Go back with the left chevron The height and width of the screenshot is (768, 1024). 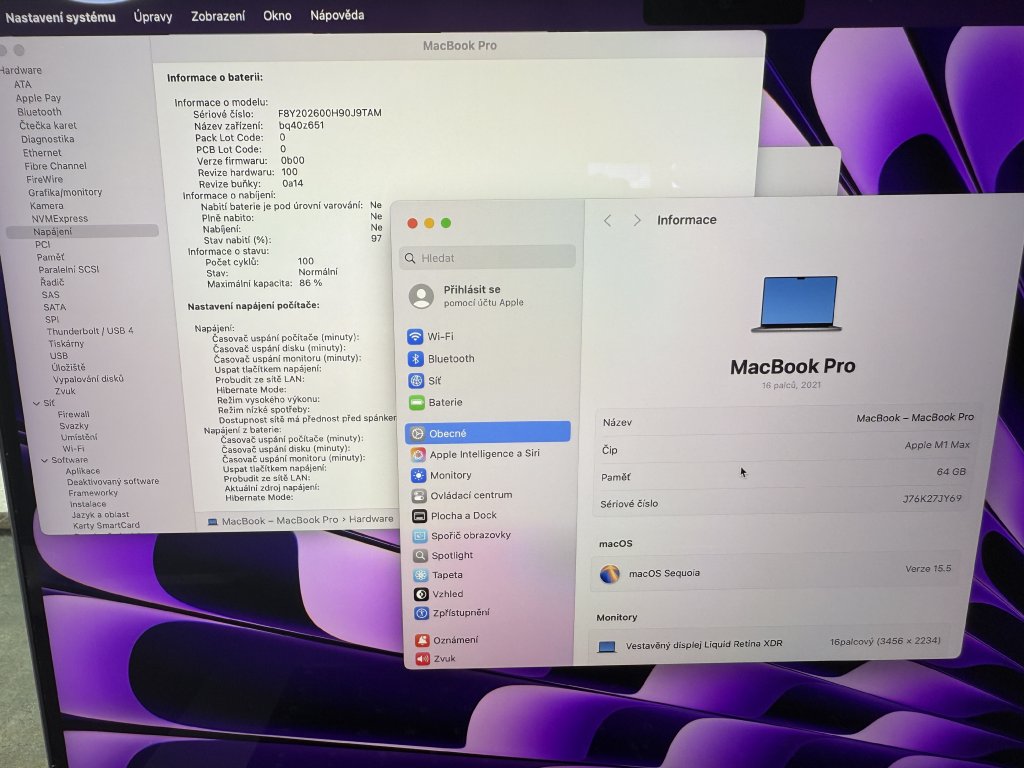coord(608,221)
